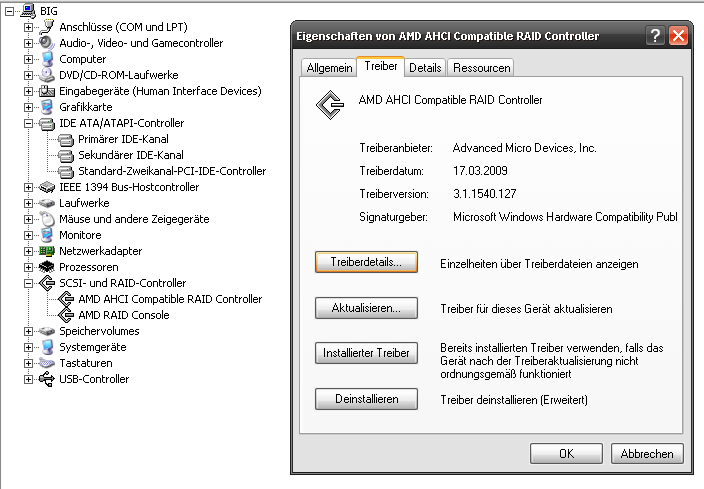Click the Deinstallieren button
Viewport: 704px width, 489px height.
point(366,399)
